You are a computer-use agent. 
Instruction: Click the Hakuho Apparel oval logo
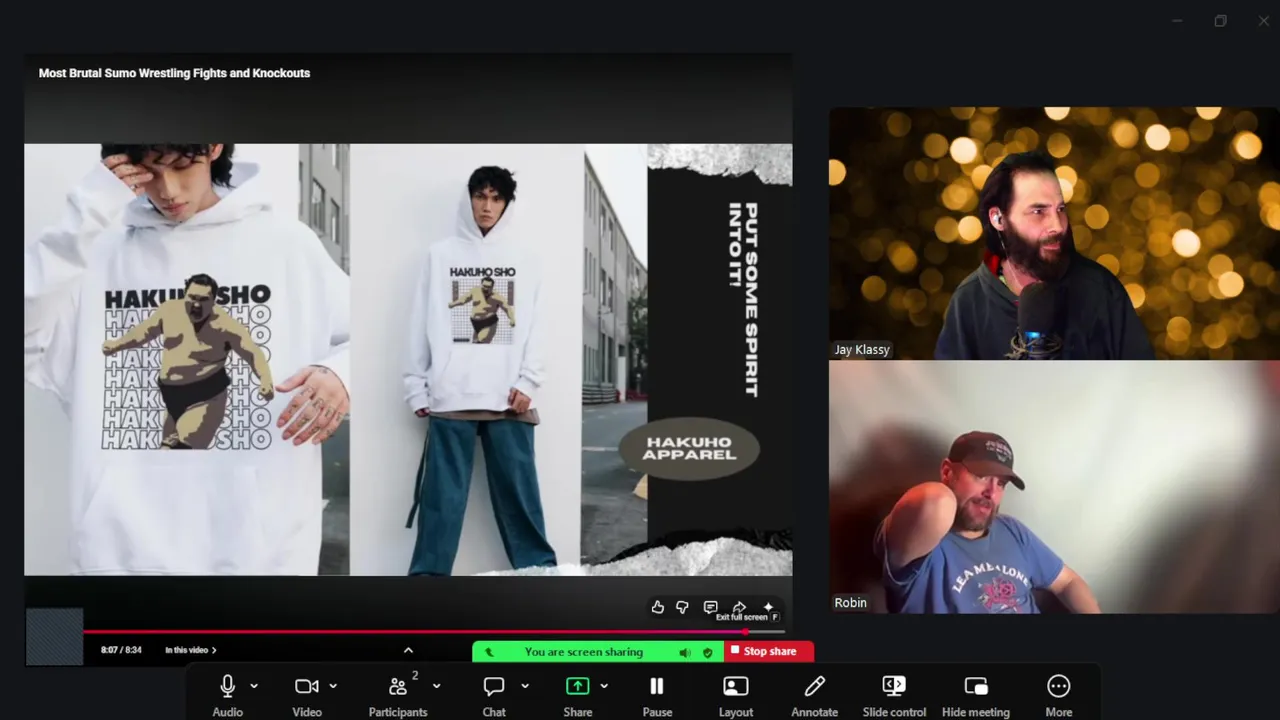click(688, 448)
